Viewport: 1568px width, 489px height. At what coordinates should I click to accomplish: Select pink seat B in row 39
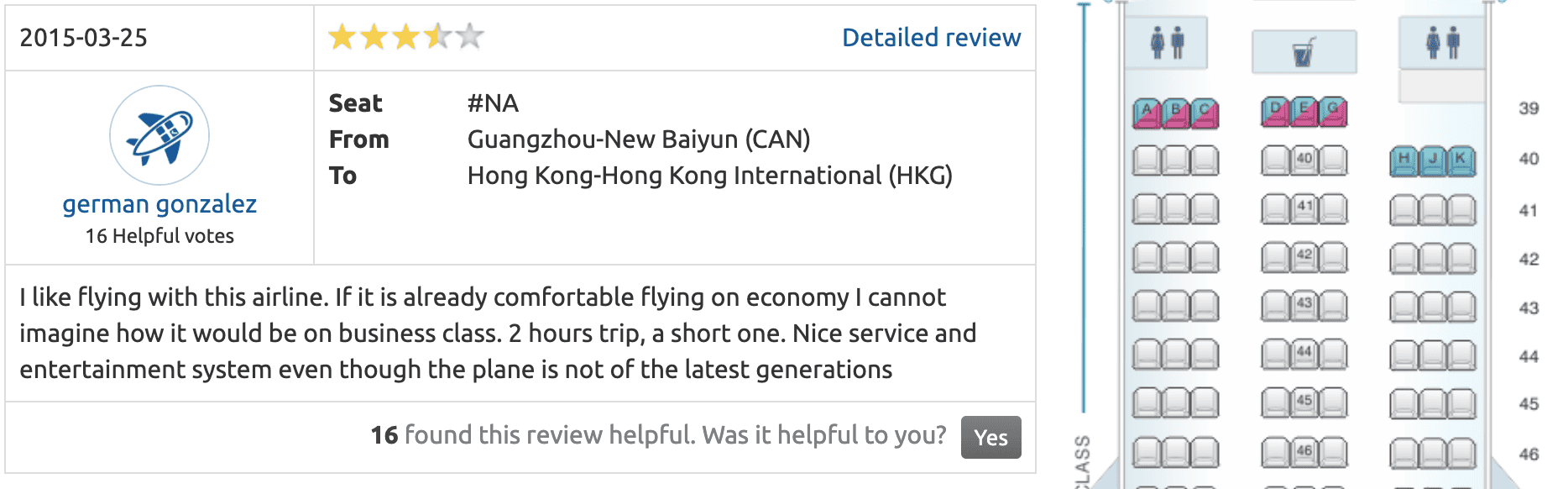(1176, 113)
